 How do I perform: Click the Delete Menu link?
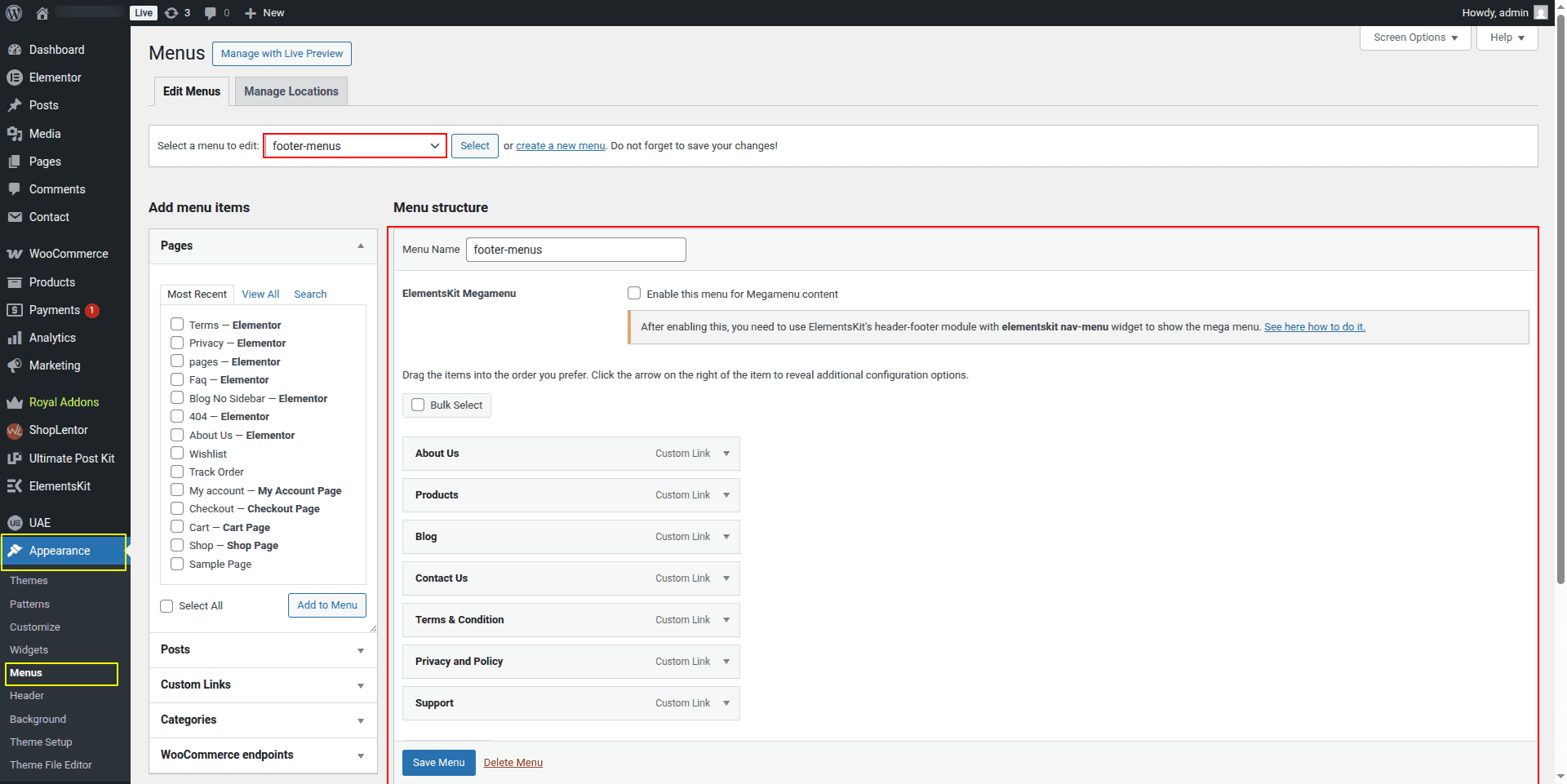pyautogui.click(x=513, y=763)
